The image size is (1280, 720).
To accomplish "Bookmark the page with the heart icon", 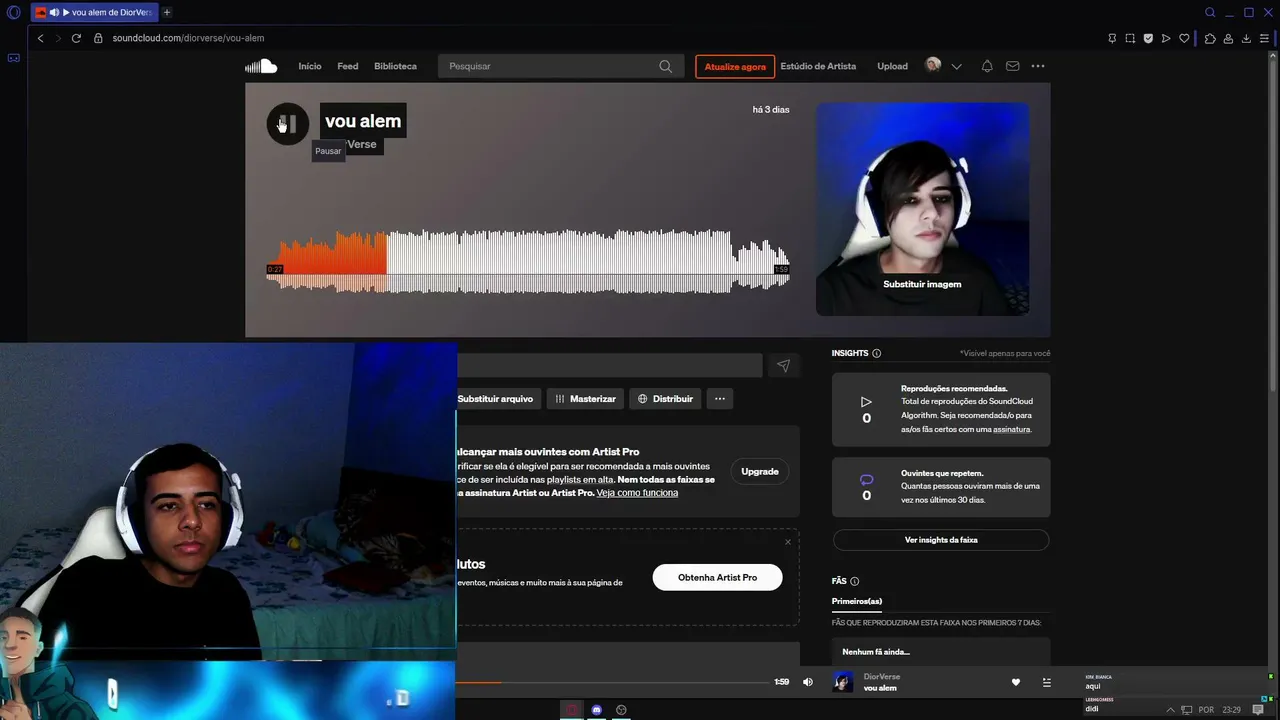I will click(1184, 38).
